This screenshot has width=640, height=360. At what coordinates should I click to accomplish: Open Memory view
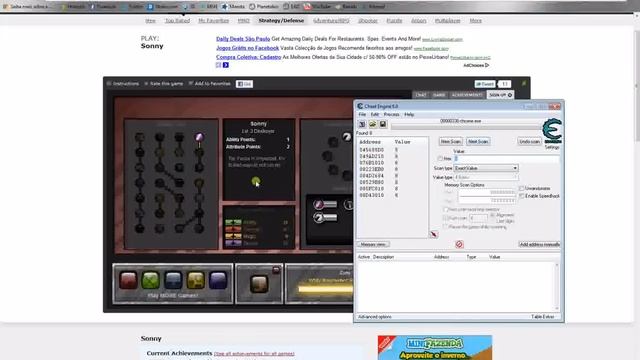373,244
